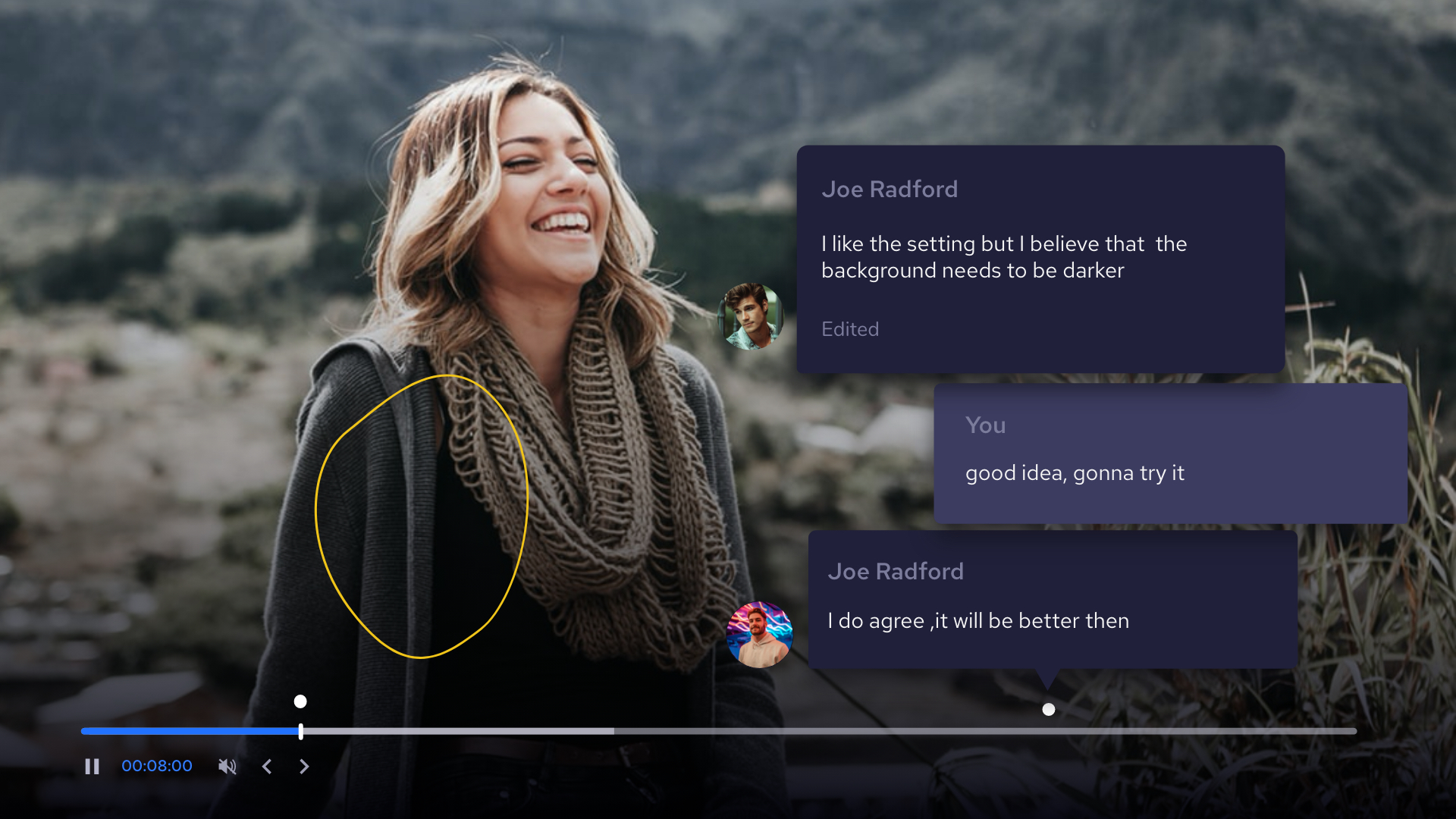Select the comment marker below the bottom comment

[1048, 710]
